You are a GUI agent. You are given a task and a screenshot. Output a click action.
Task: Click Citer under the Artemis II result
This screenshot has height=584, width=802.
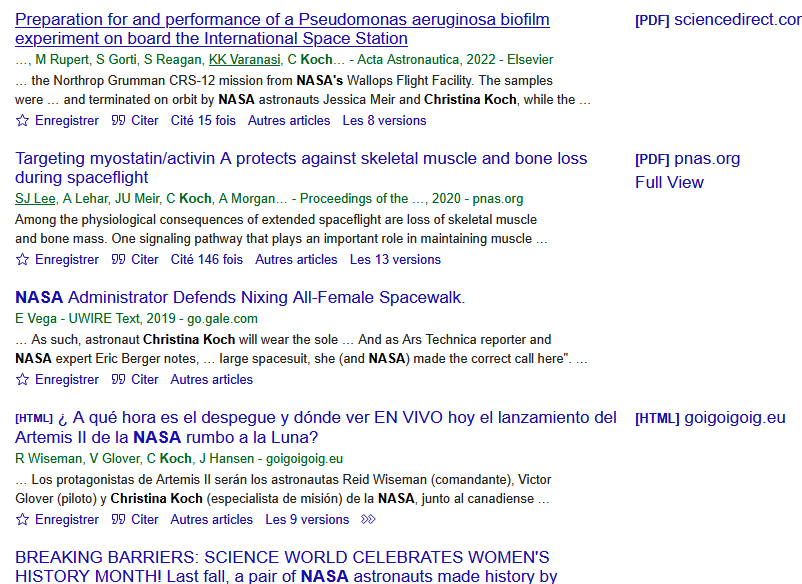tap(145, 520)
